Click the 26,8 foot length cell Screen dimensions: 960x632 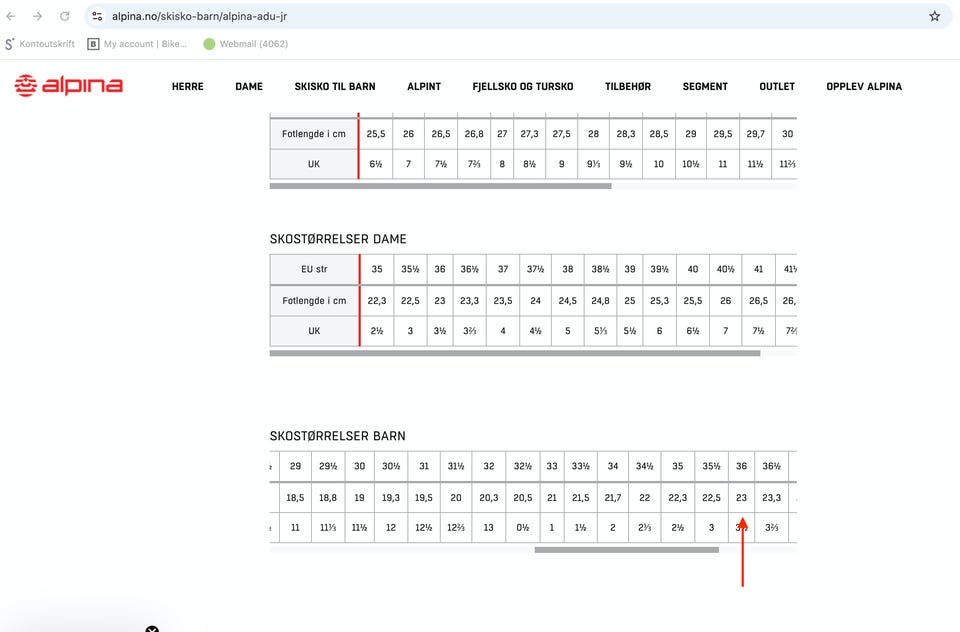474,134
